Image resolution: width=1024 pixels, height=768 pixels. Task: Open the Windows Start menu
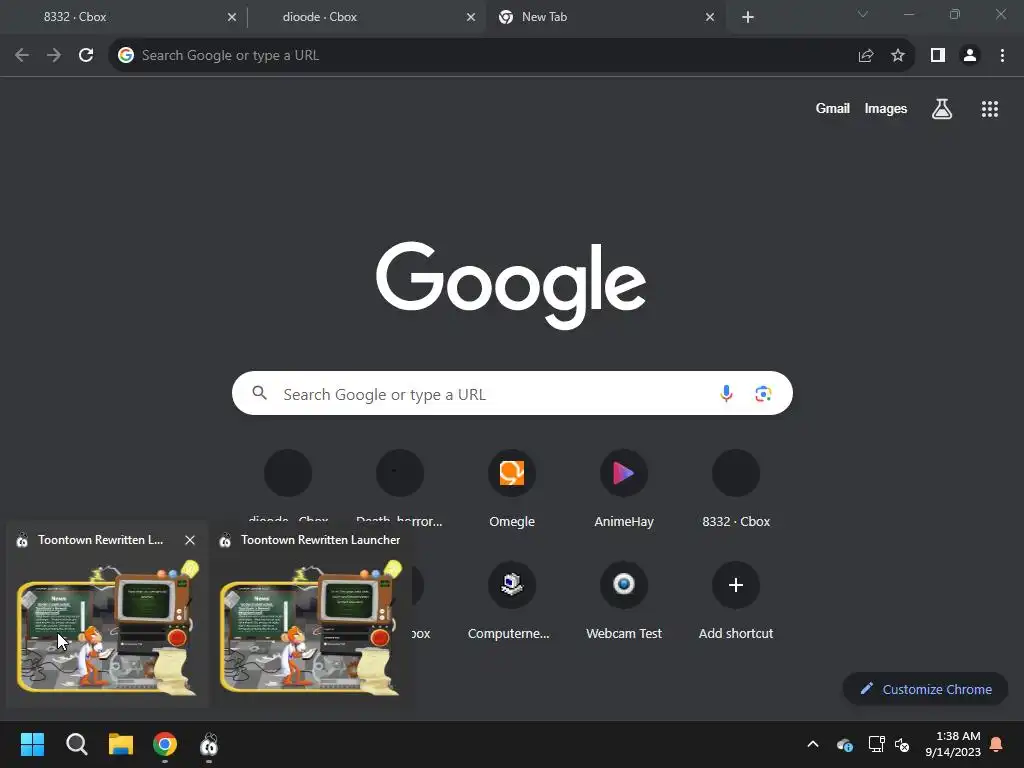tap(32, 744)
